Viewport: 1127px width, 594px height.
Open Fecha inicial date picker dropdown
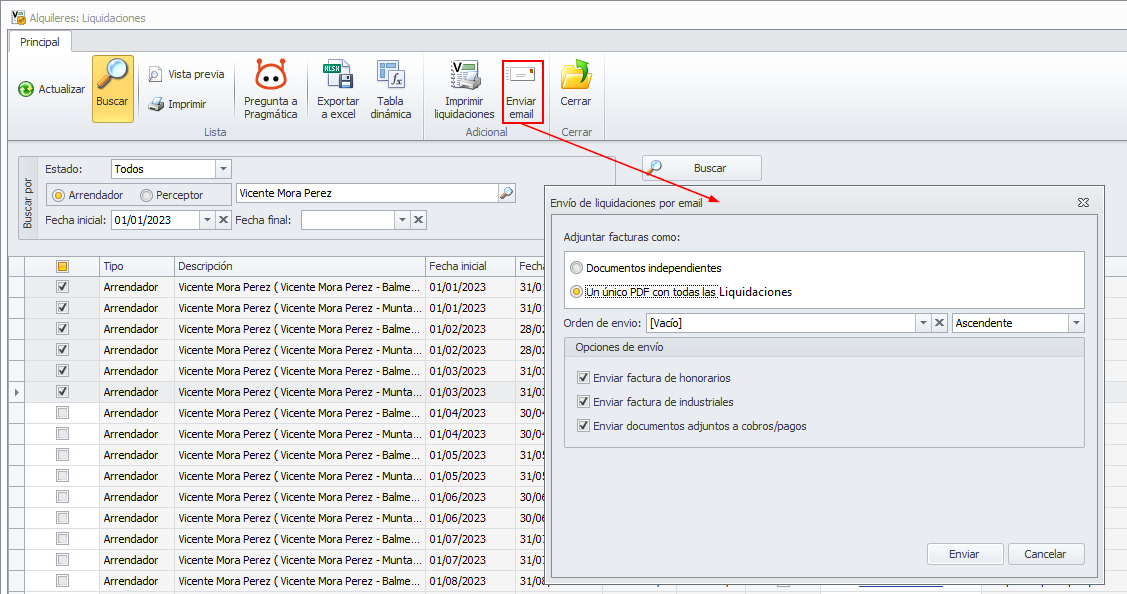click(207, 220)
